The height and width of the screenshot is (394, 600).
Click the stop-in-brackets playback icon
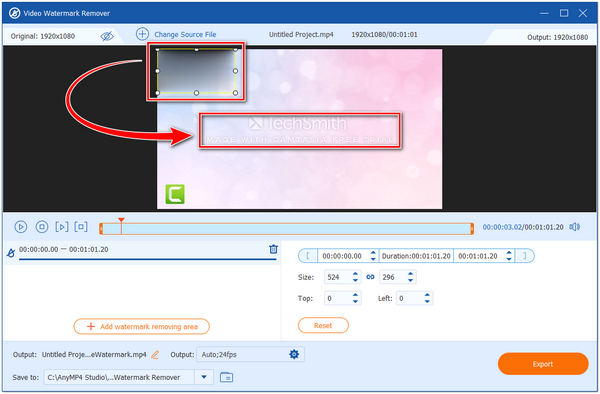(81, 227)
